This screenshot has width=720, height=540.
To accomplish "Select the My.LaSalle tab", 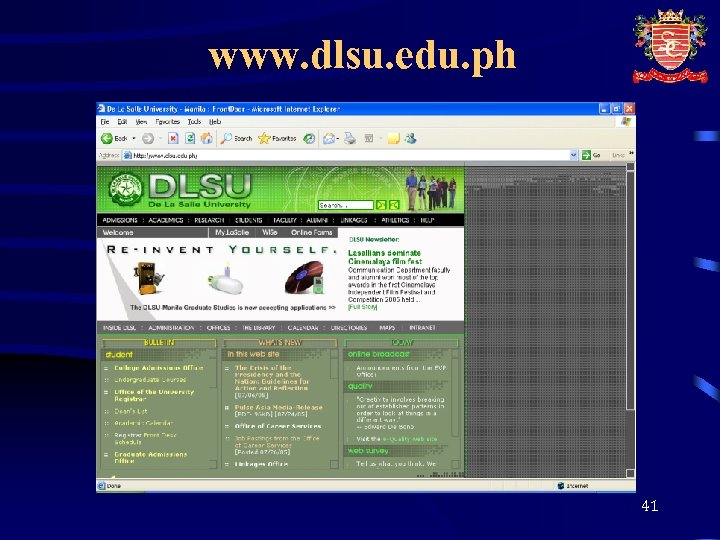I will pos(232,232).
